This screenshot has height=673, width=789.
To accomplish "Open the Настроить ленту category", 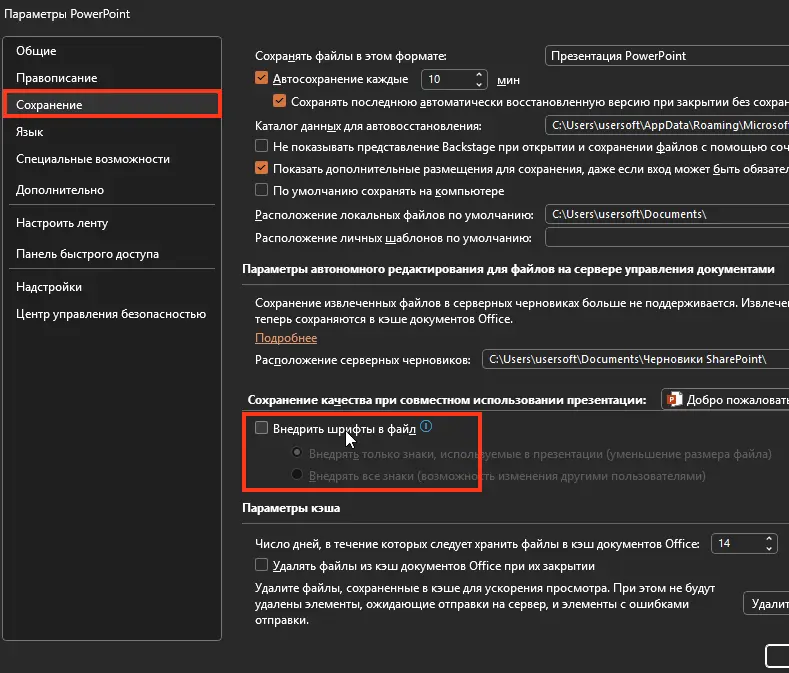I will [62, 223].
